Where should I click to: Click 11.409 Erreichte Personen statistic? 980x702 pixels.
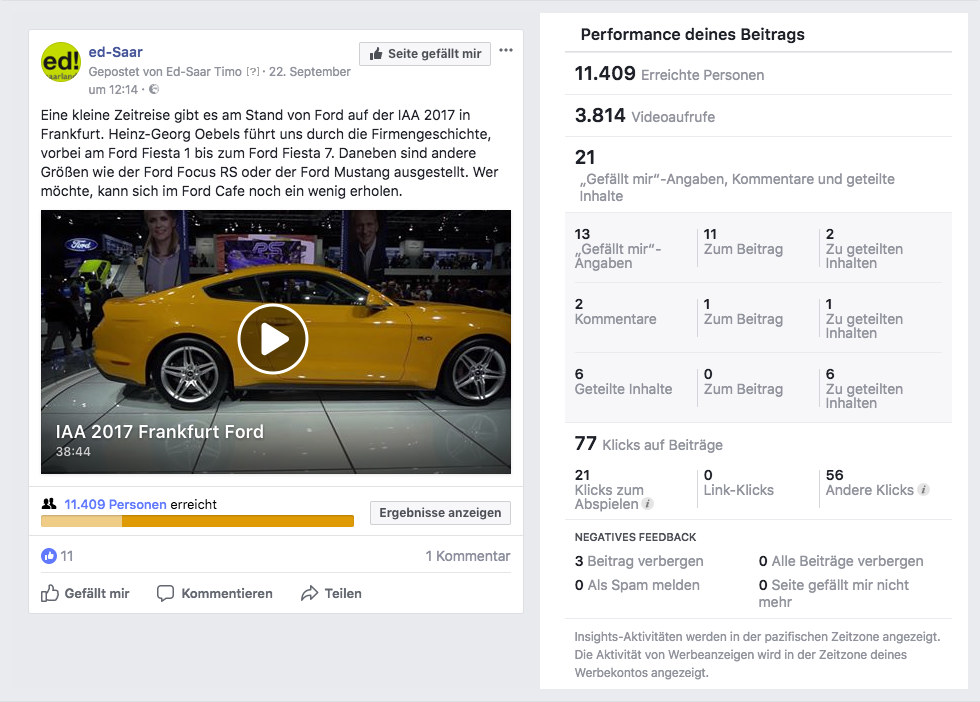coord(669,74)
